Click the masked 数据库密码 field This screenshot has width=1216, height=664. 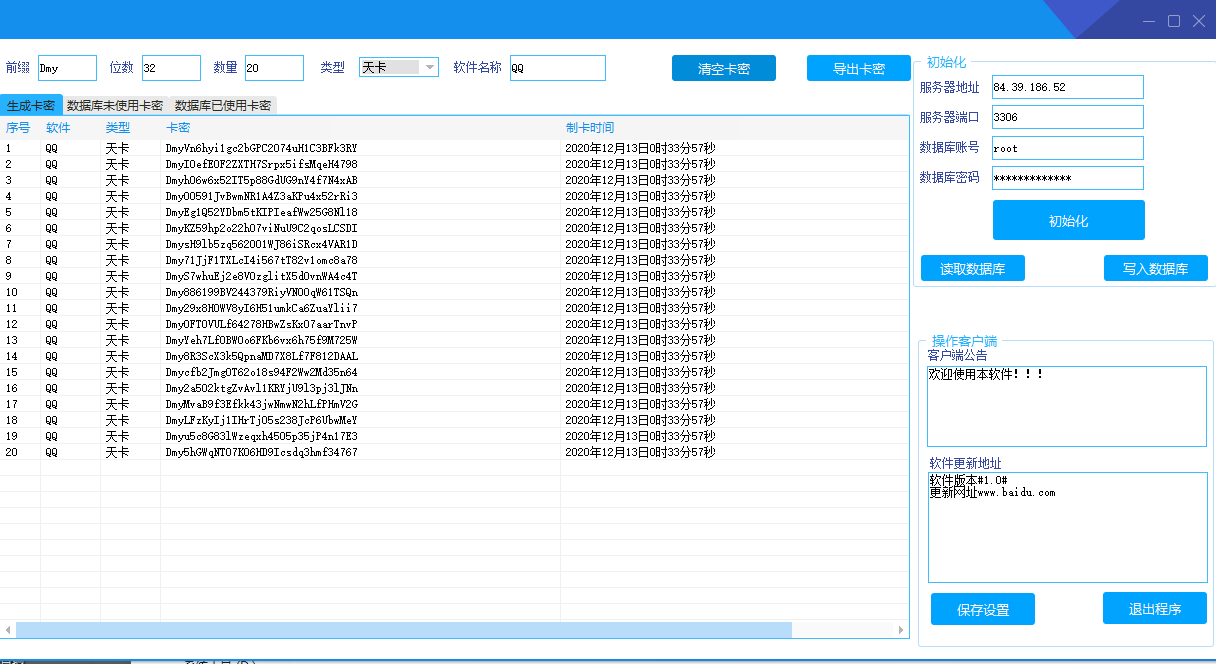pyautogui.click(x=1065, y=177)
